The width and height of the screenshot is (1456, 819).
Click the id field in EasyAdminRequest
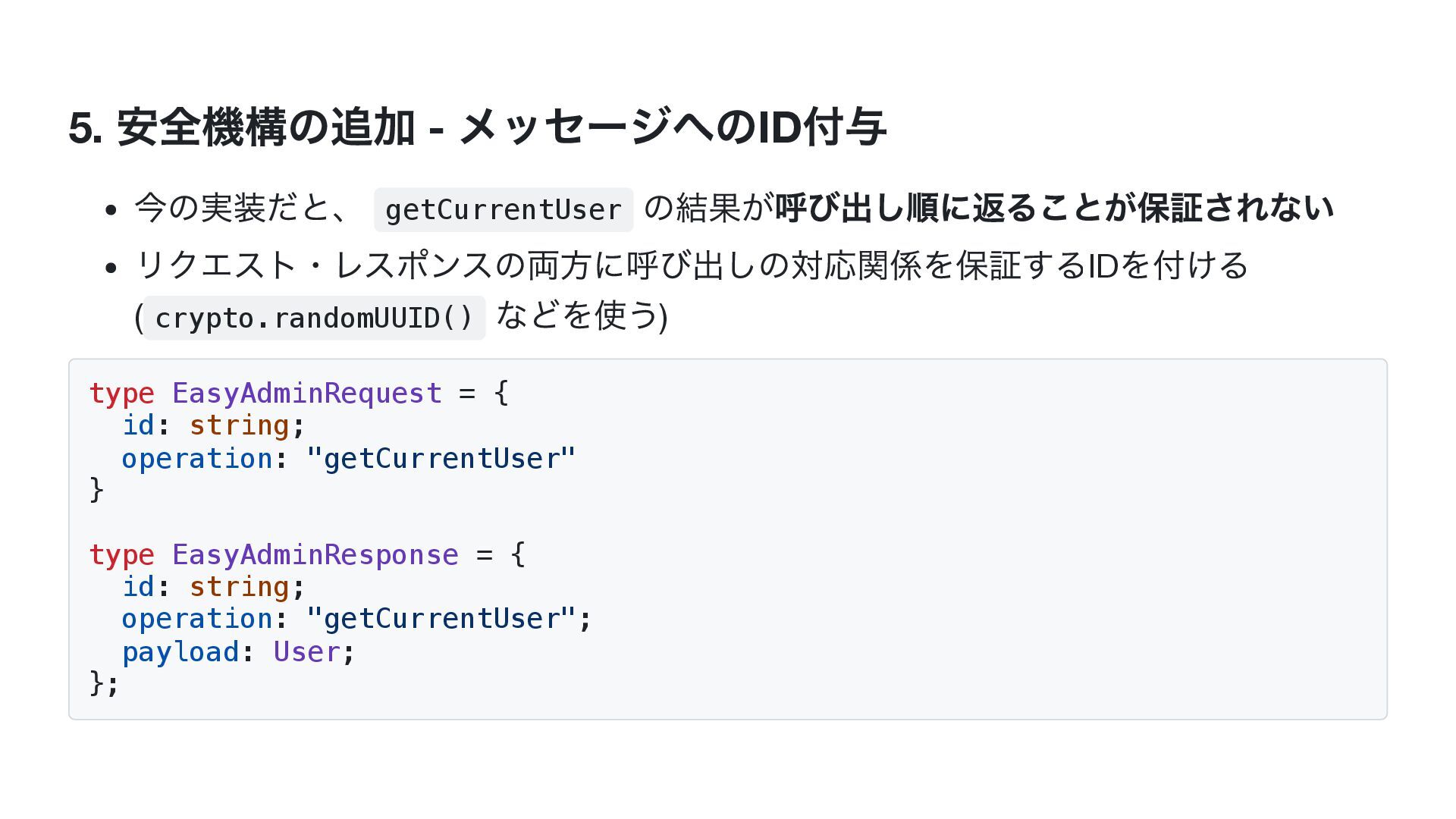point(139,425)
